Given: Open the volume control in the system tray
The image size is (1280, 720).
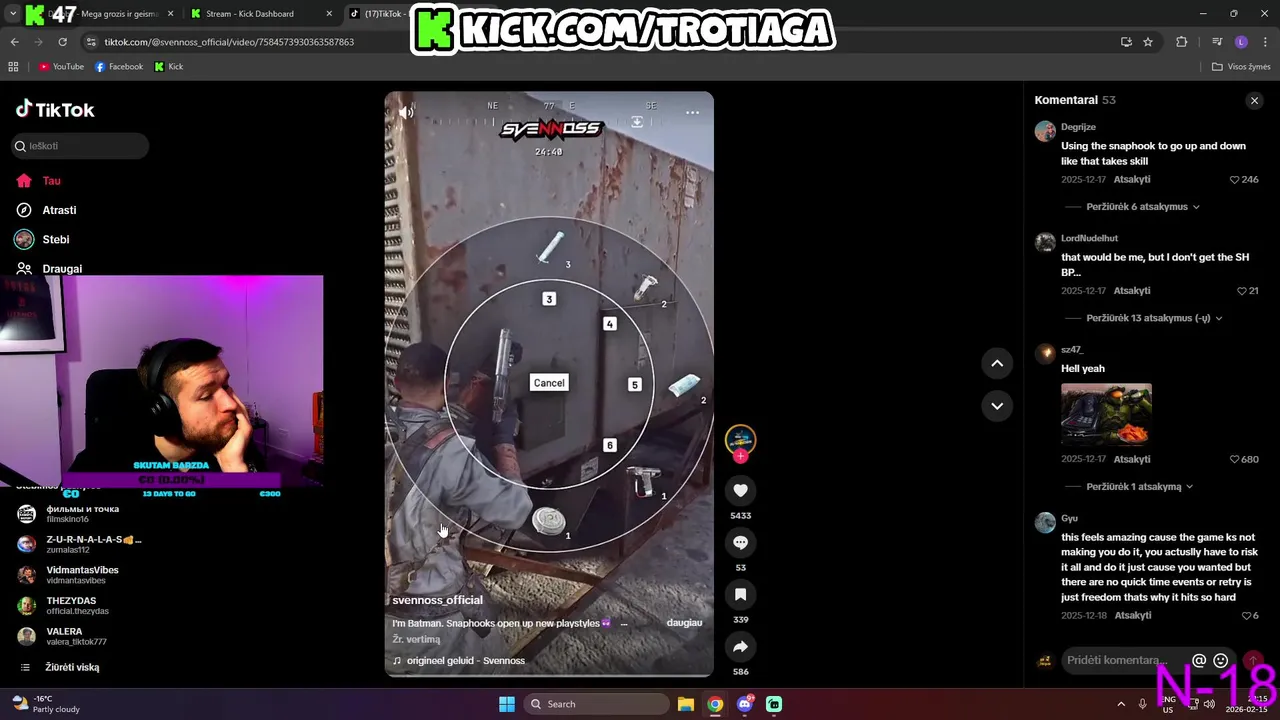Looking at the screenshot, I should pos(1208,704).
